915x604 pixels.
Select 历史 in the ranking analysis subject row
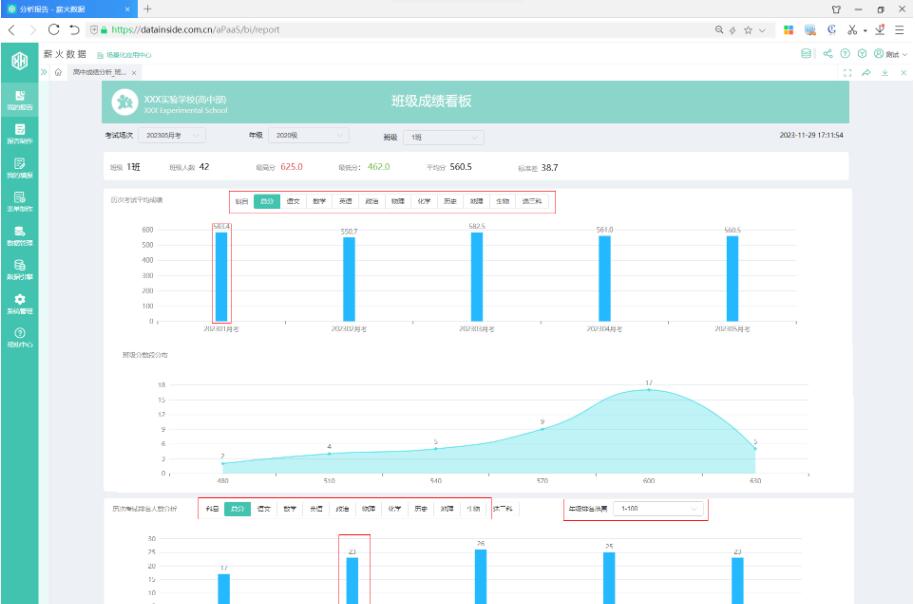coord(421,509)
